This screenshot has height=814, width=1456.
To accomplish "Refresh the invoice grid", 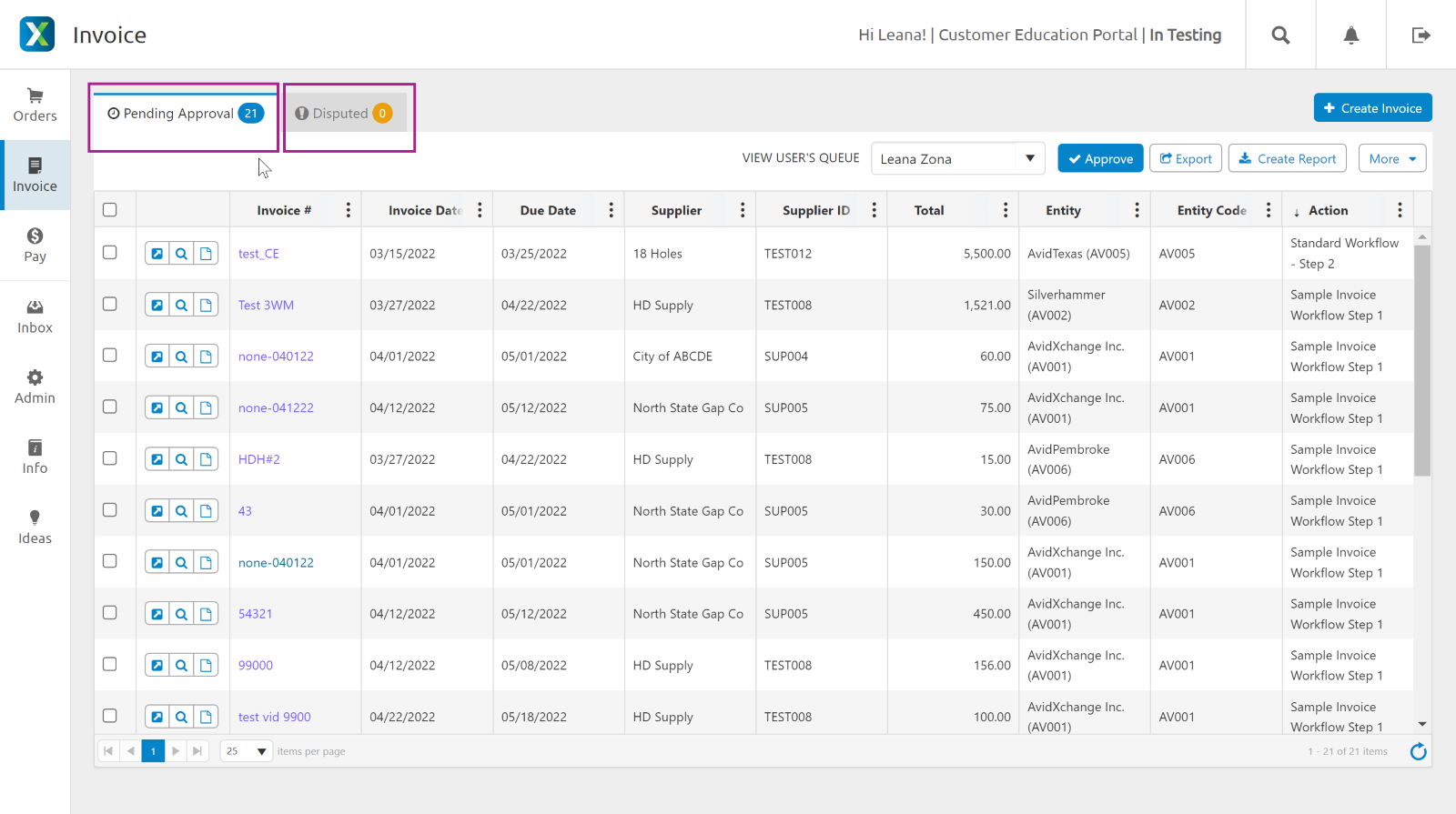I will point(1418,751).
